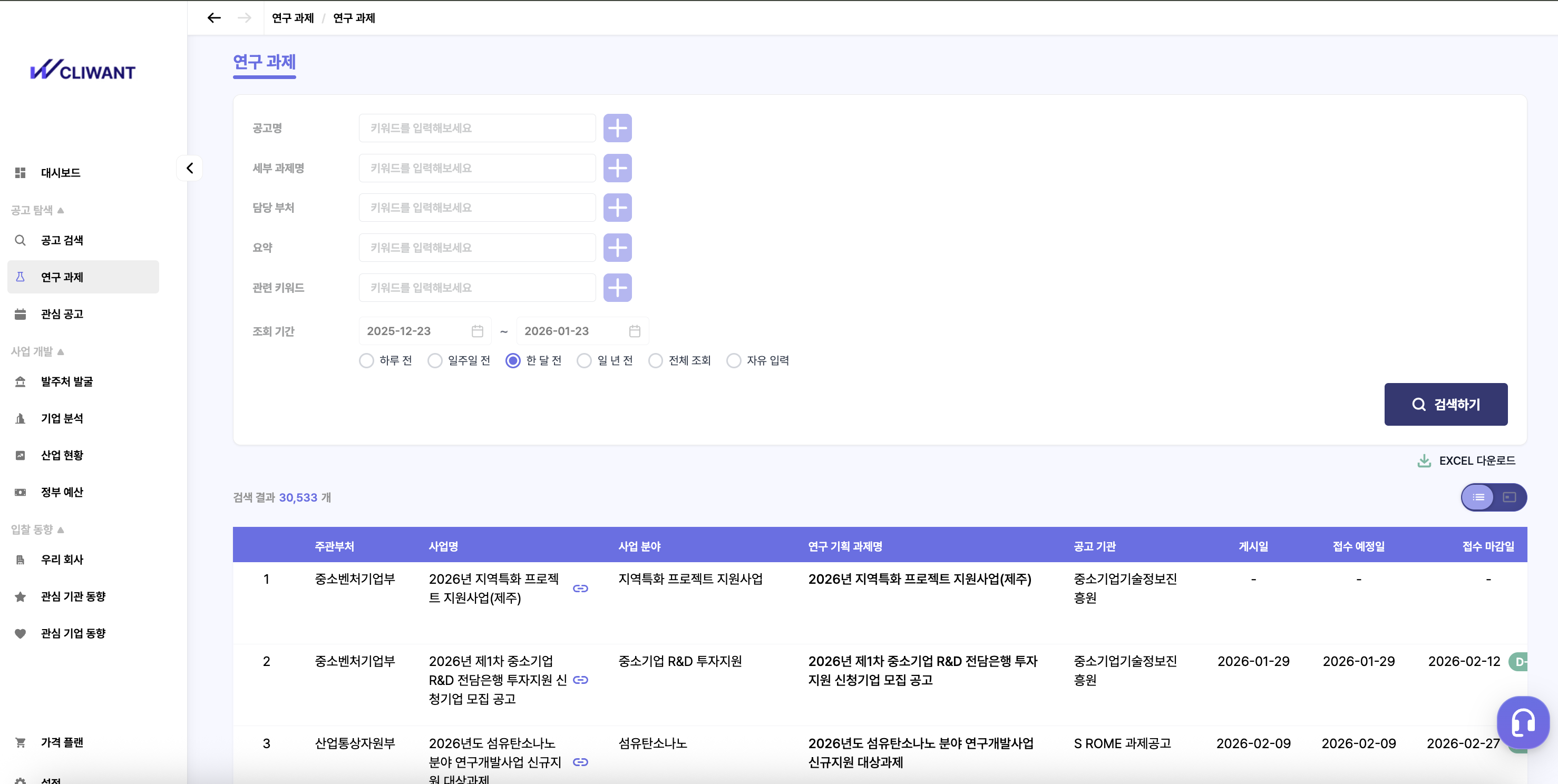The image size is (1558, 784).
Task: Select the 대시보드 icon in the sidebar
Action: pos(20,172)
